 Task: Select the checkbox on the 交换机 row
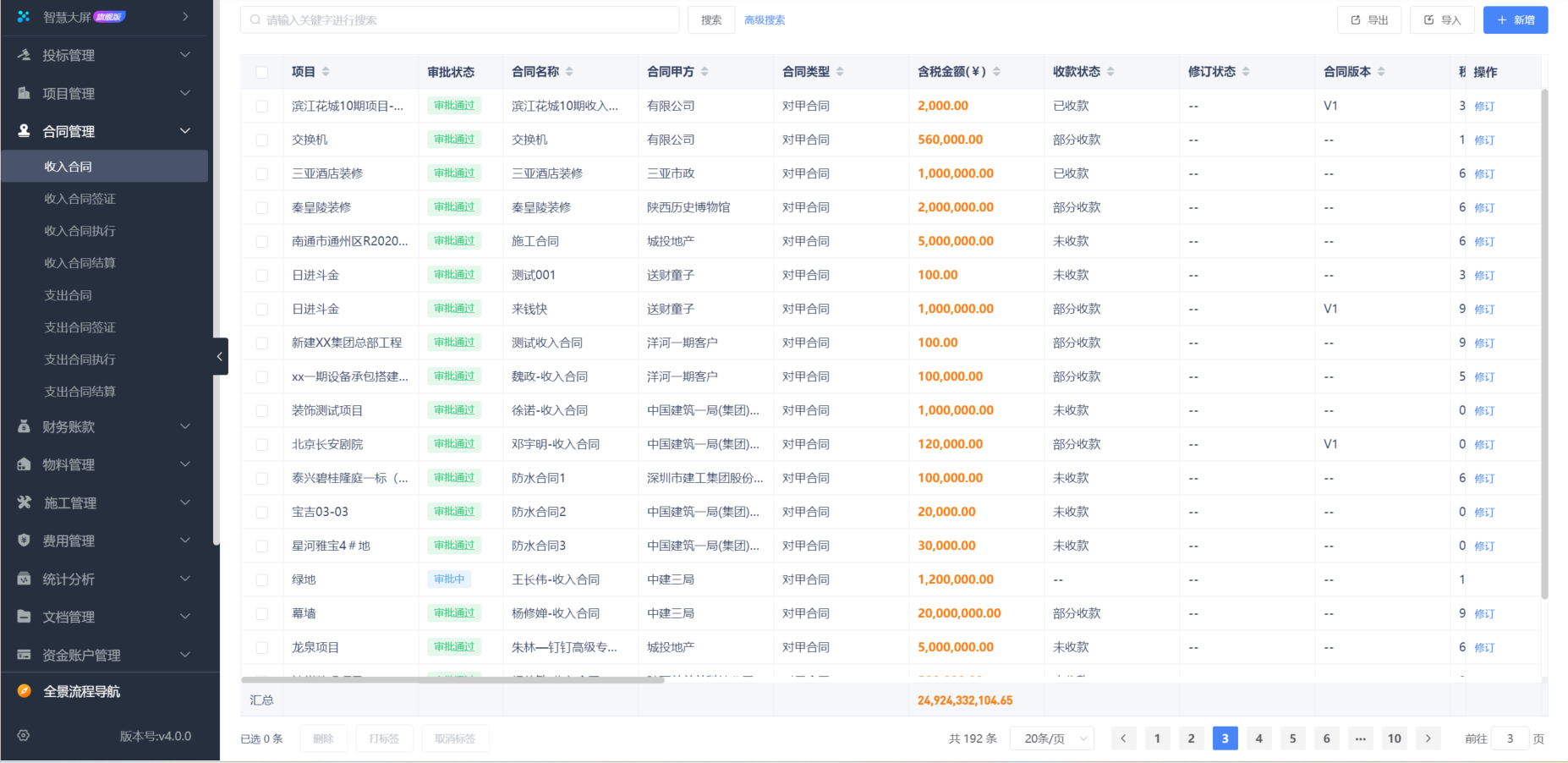[261, 139]
